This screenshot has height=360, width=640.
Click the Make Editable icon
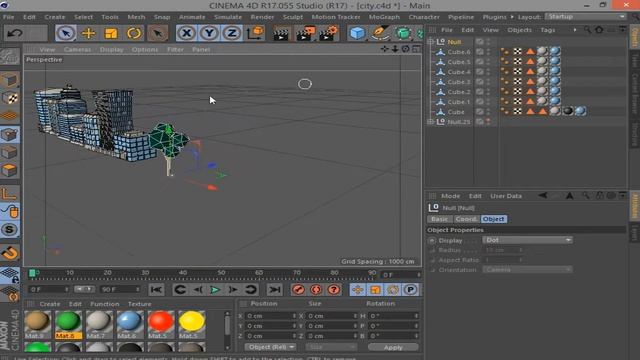point(9,57)
